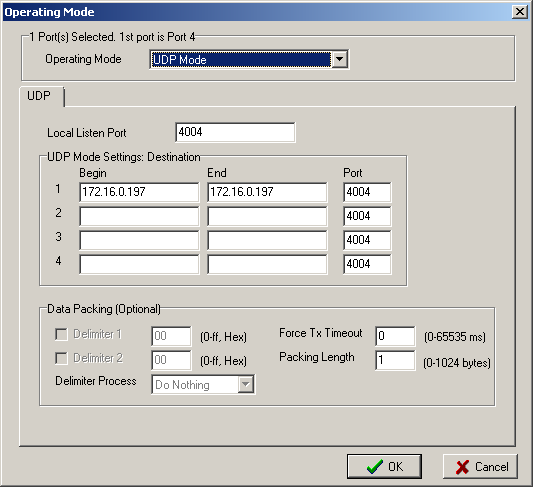
Task: Click the row 3 End address field
Action: point(267,240)
